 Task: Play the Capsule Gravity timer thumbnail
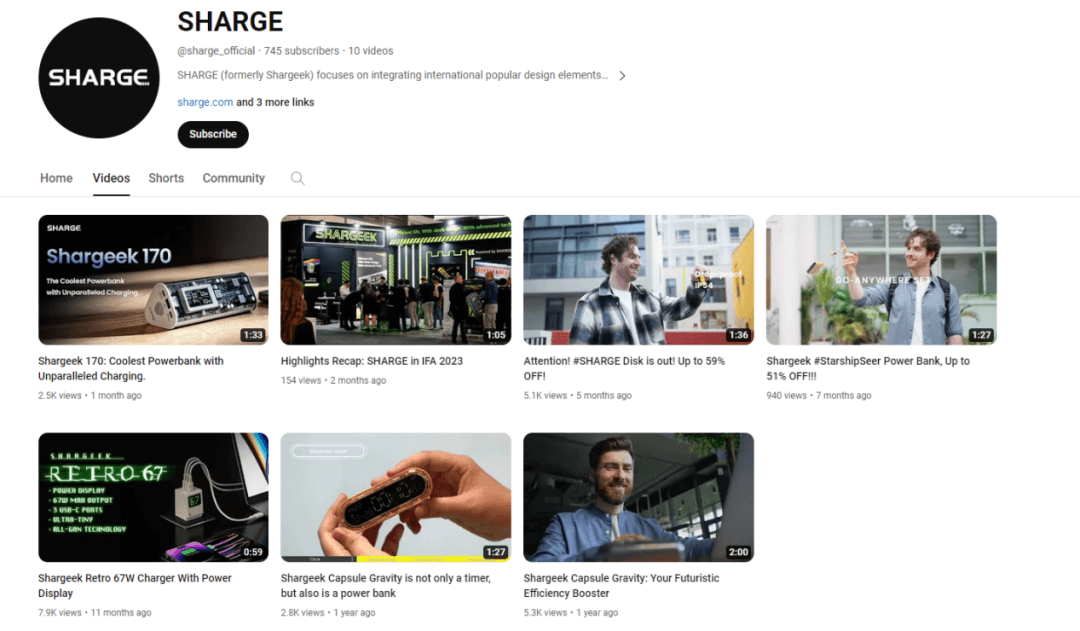pos(396,497)
